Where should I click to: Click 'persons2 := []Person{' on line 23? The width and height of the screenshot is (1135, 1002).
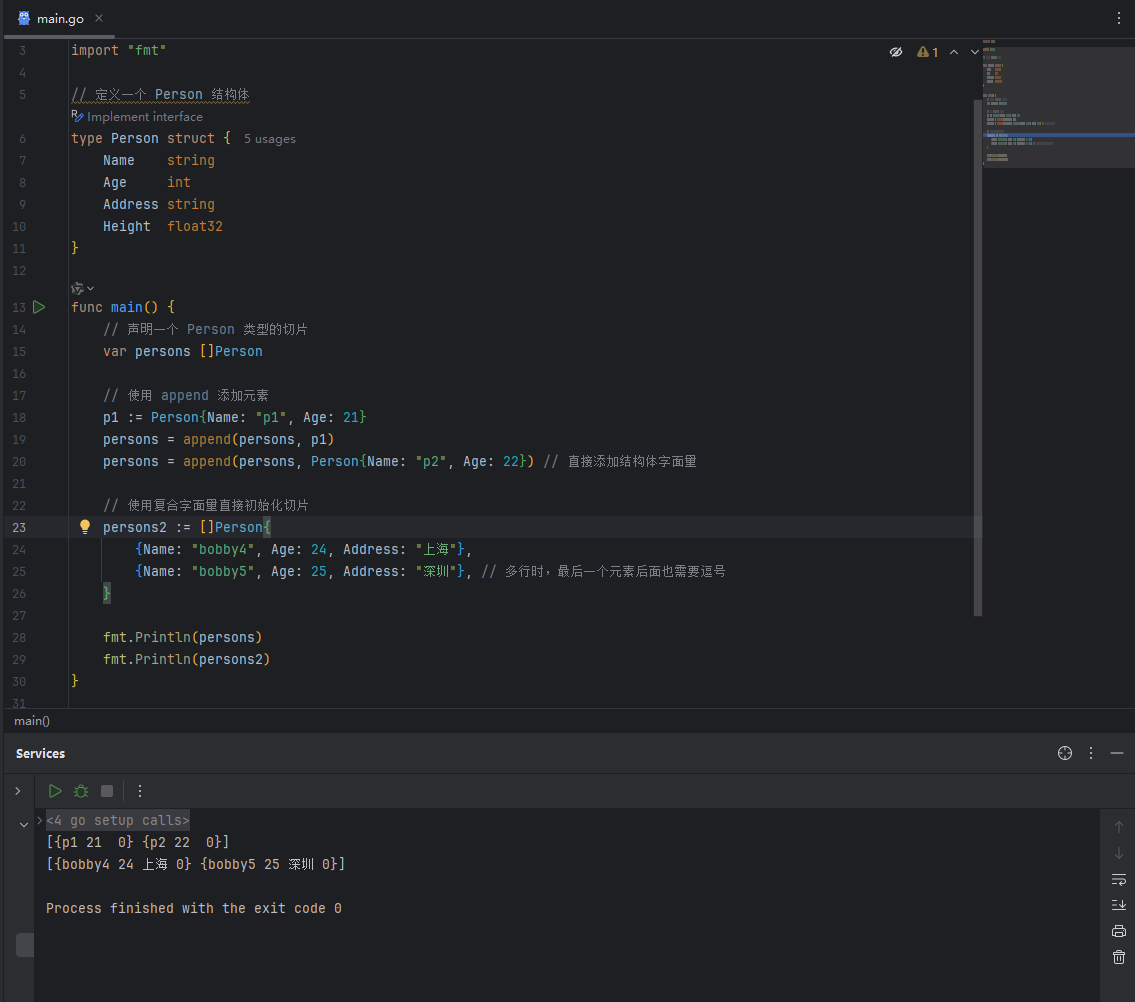pyautogui.click(x=187, y=527)
